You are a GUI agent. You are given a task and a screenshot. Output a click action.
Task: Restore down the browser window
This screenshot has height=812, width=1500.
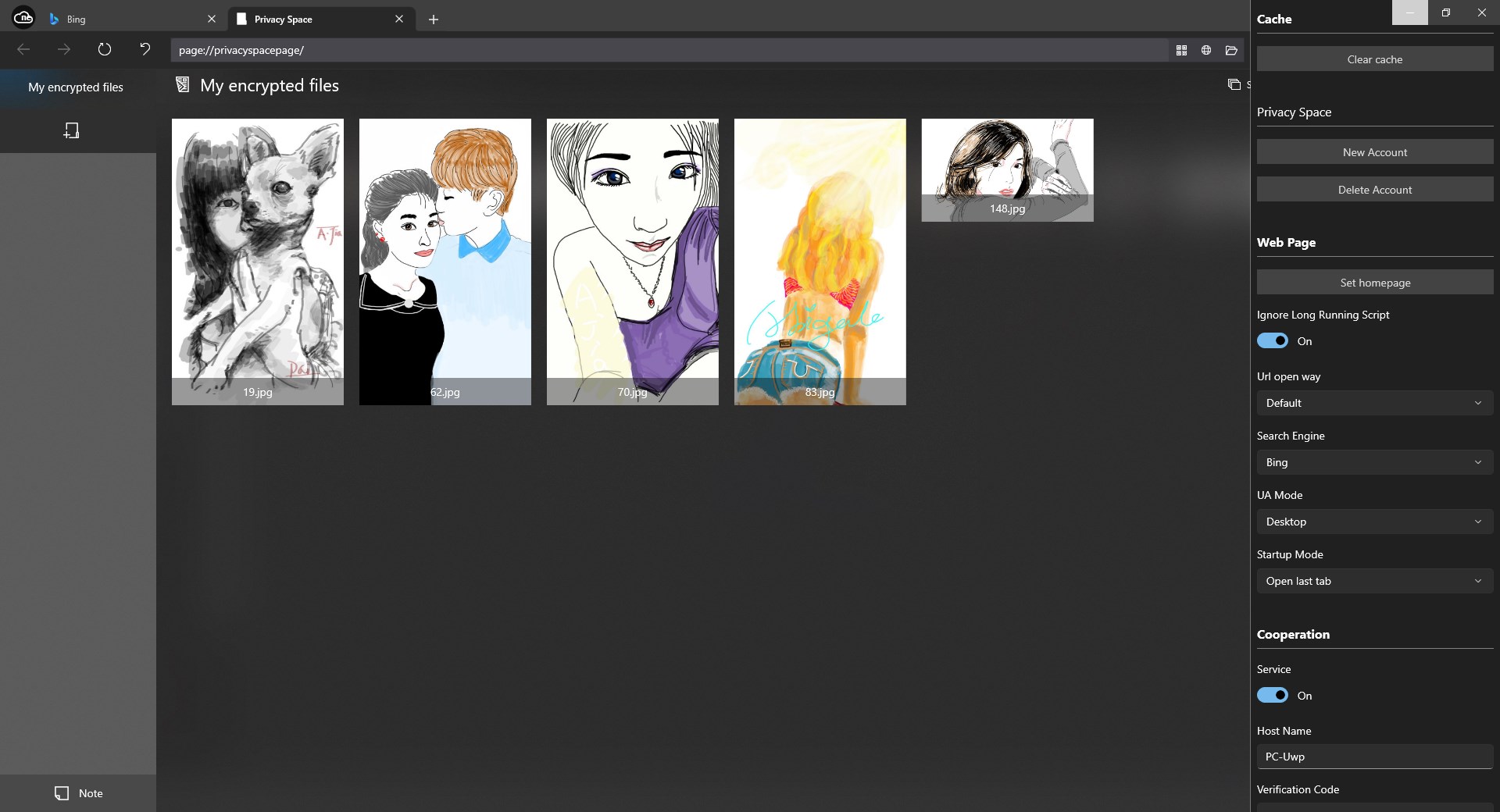pos(1446,12)
